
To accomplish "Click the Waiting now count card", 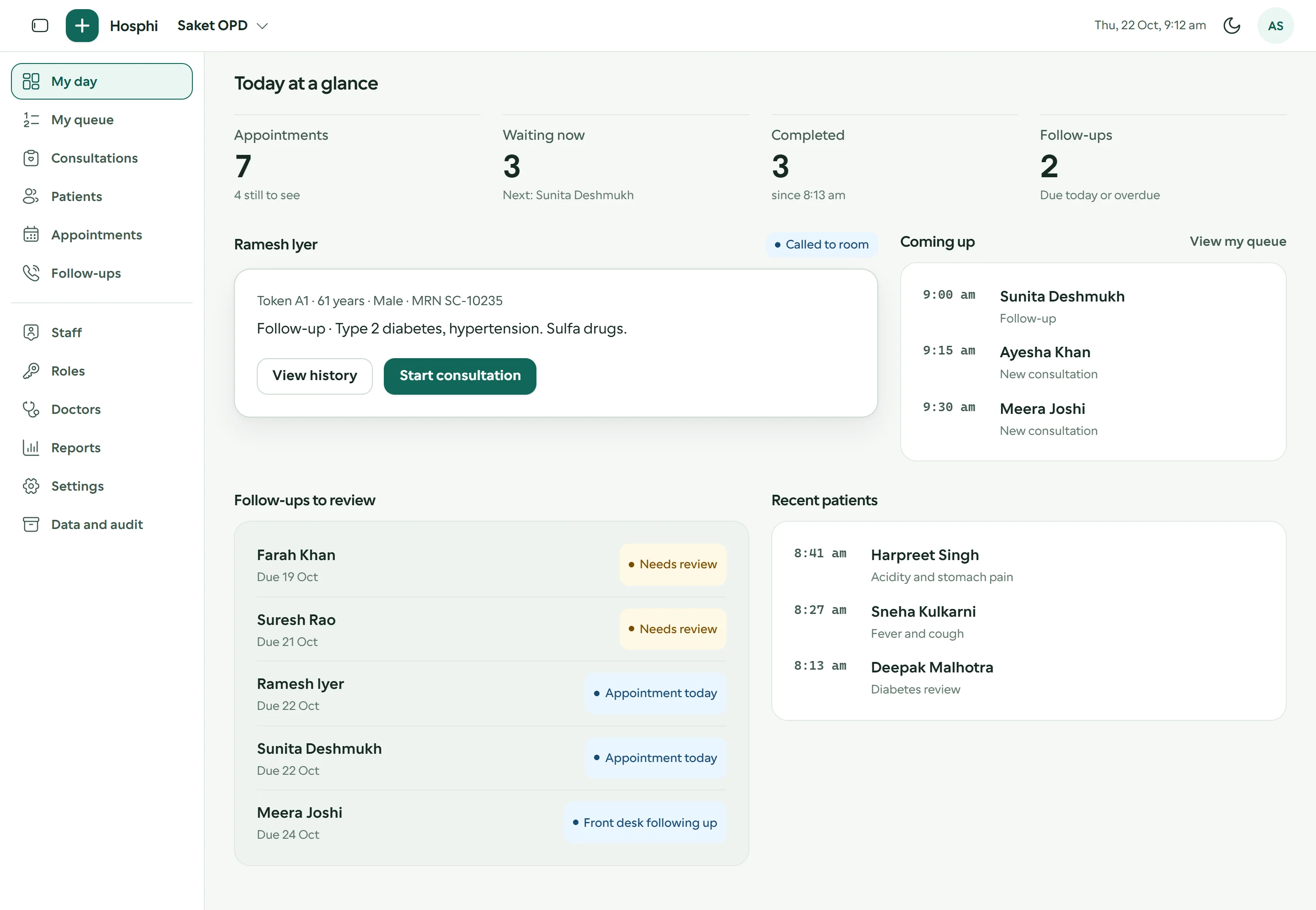I will 626,159.
